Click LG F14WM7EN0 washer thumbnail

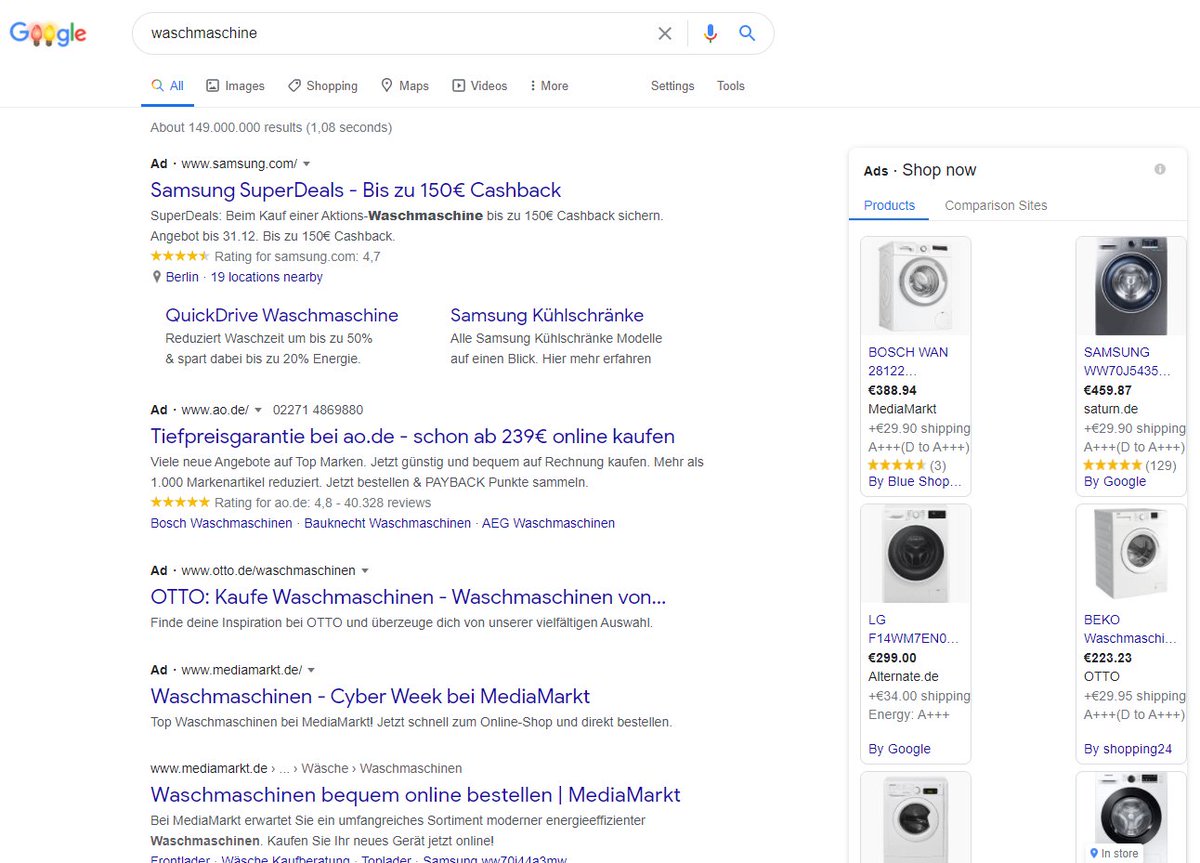click(x=915, y=553)
